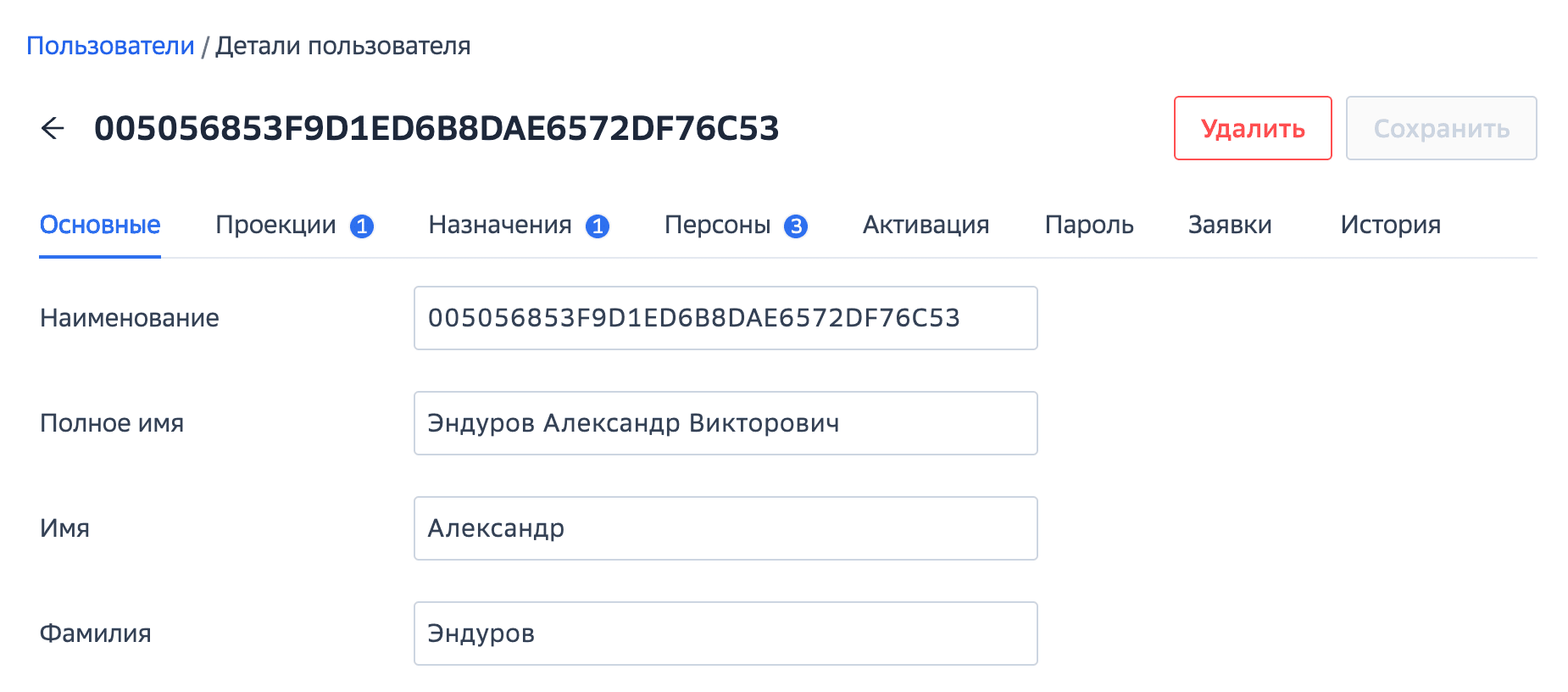Focus the Фамилия field containing Эндуров
The width and height of the screenshot is (1568, 692).
[x=726, y=633]
